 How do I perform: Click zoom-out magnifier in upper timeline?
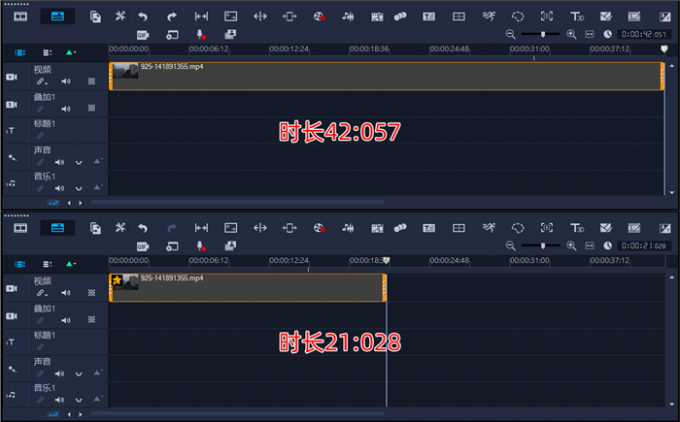point(511,34)
